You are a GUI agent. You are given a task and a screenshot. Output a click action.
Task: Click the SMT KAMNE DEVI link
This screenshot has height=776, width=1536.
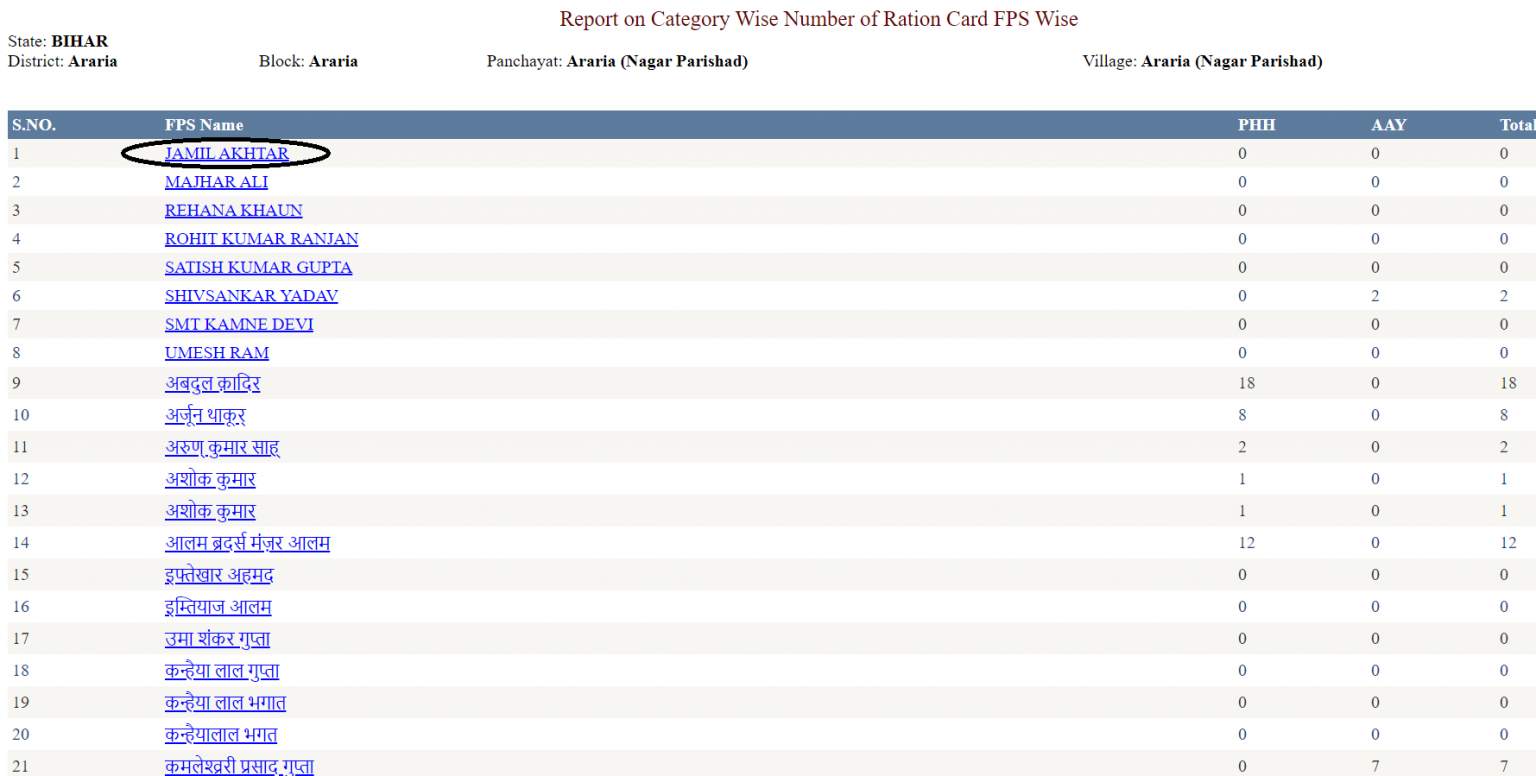(x=238, y=325)
